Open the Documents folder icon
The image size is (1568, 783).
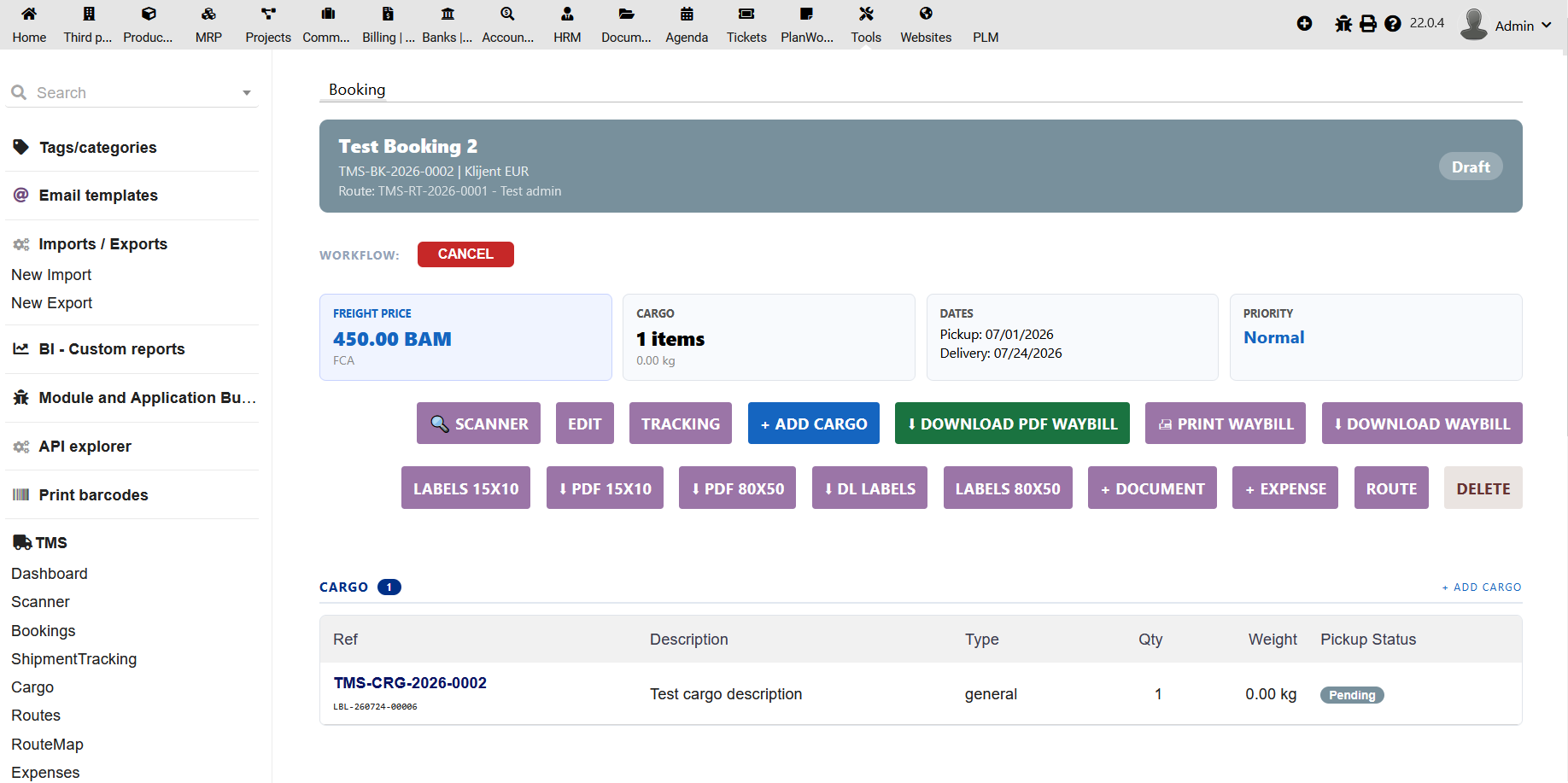627,14
